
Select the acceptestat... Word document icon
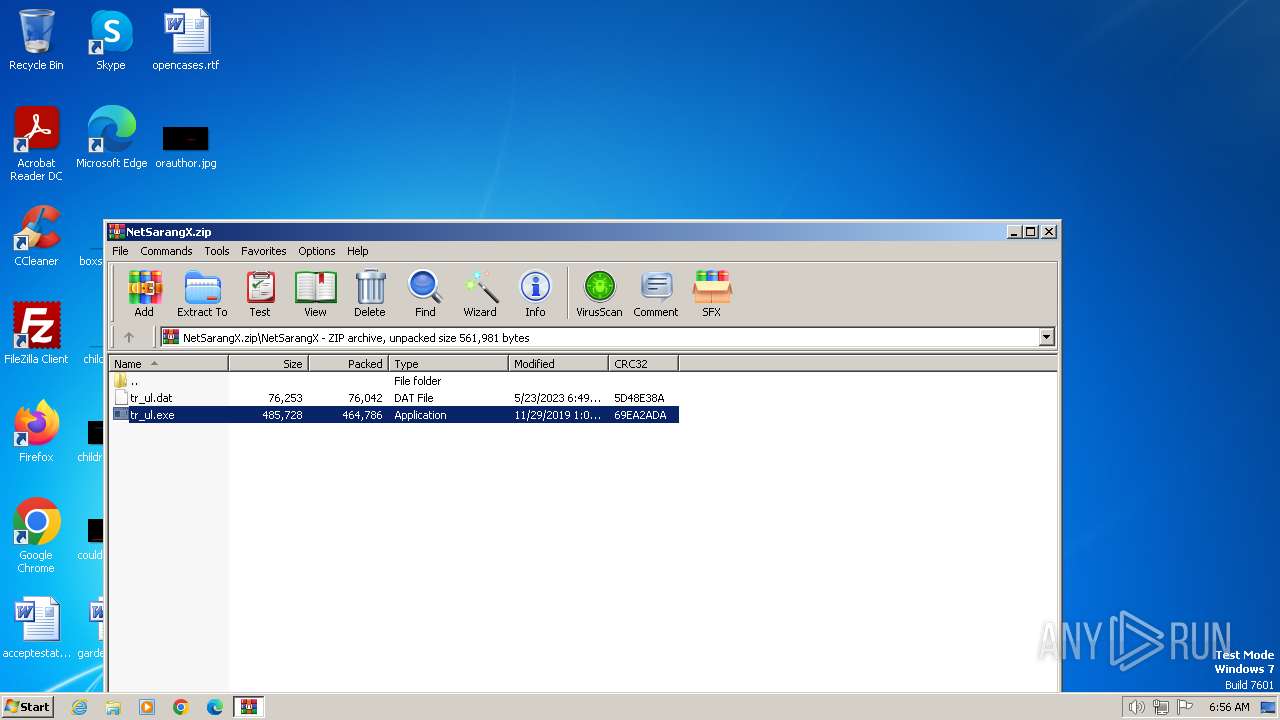pos(36,628)
